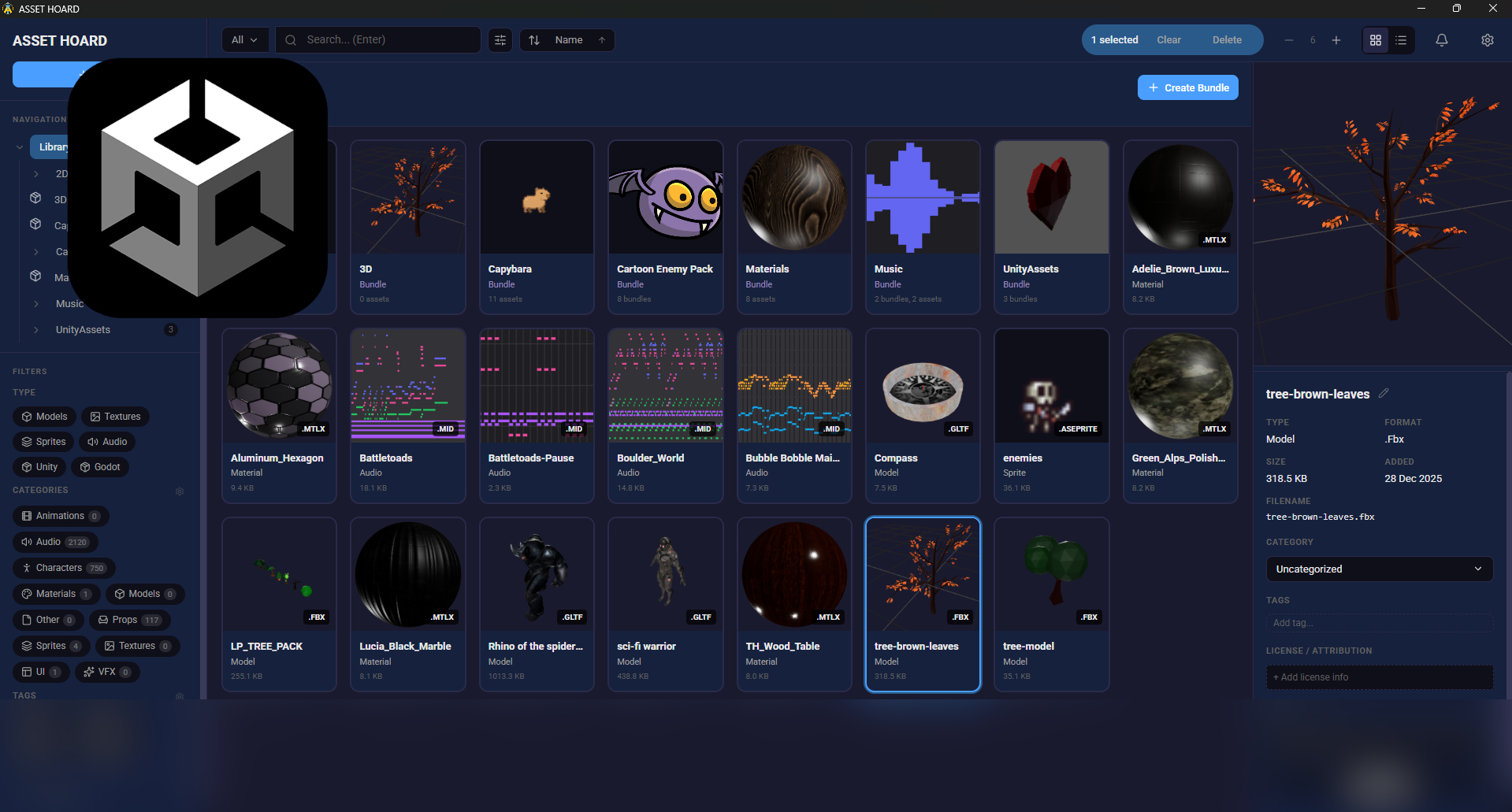Select the Props category chip
This screenshot has height=812, width=1512.
click(129, 620)
